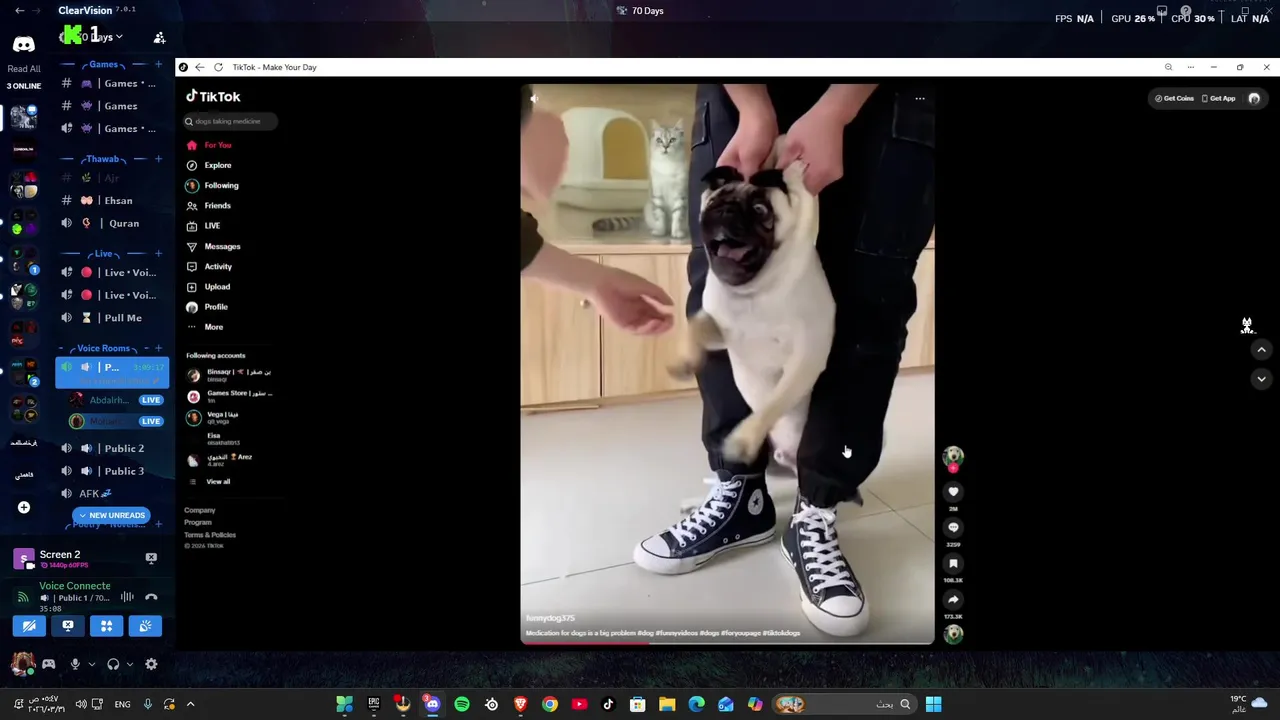Viewport: 1280px width, 720px height.
Task: Seek using the video progress bar
Action: 727,642
